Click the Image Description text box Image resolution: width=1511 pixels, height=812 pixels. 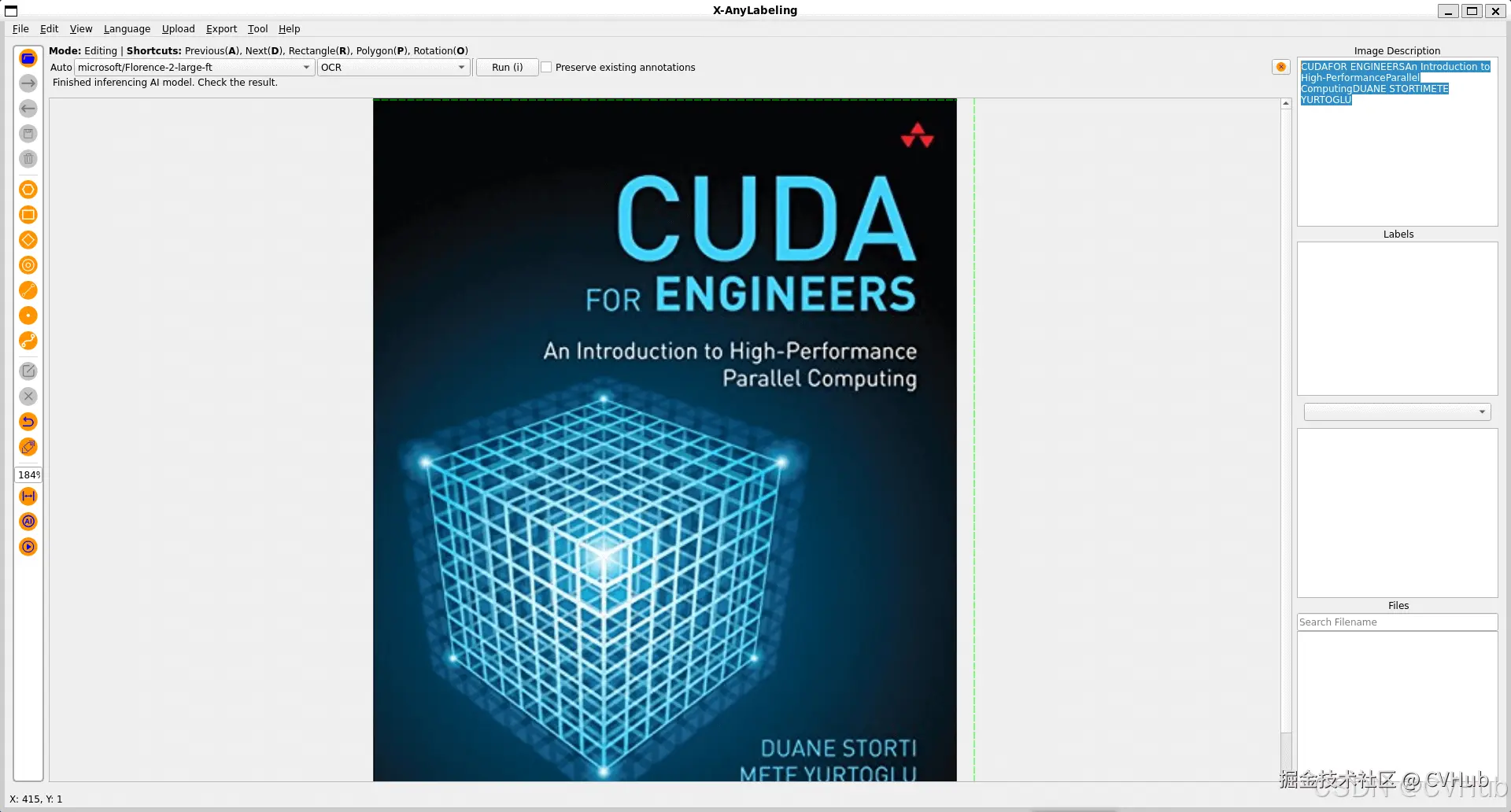tap(1397, 142)
